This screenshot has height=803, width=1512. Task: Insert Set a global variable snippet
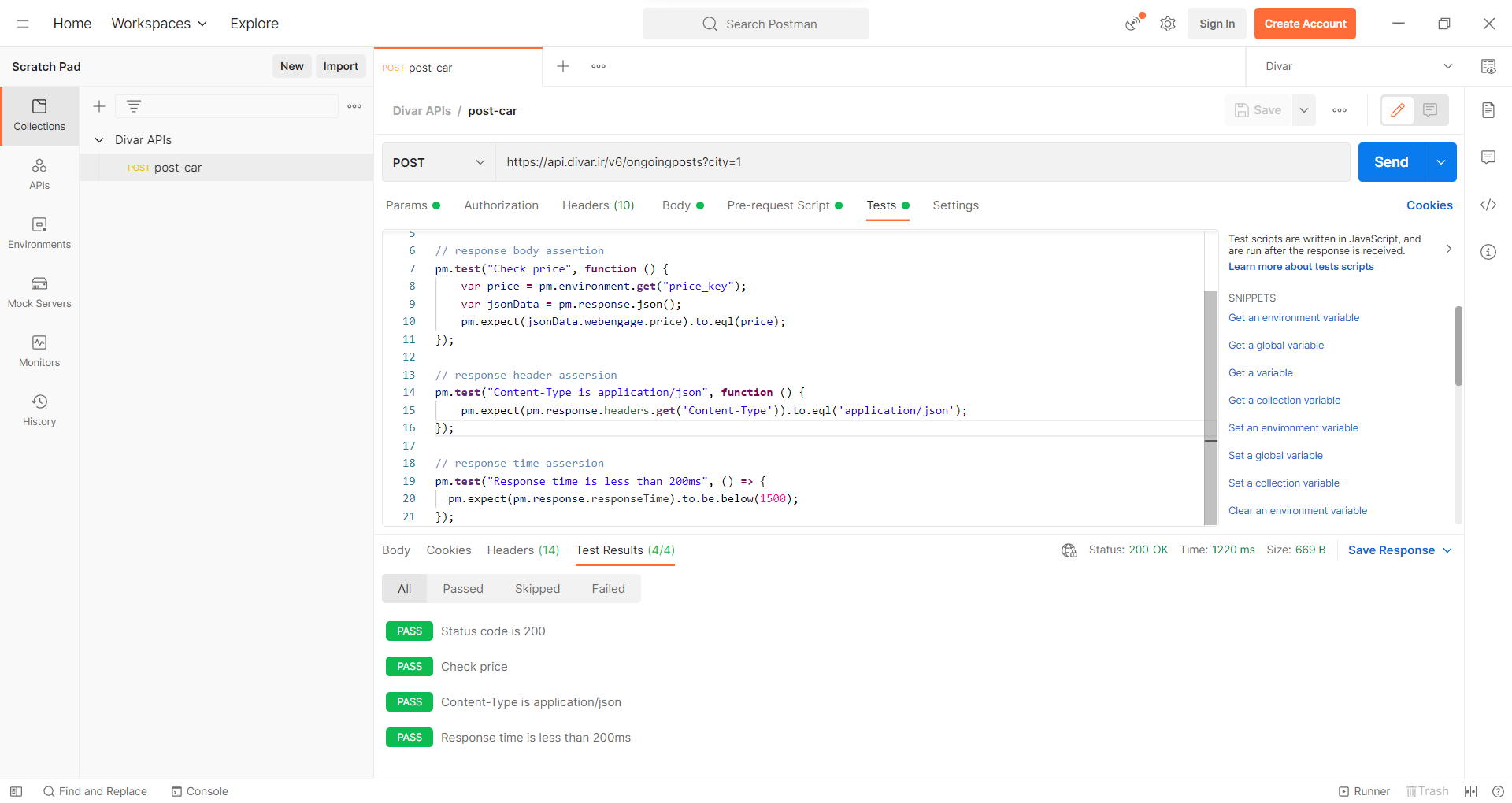(x=1276, y=456)
